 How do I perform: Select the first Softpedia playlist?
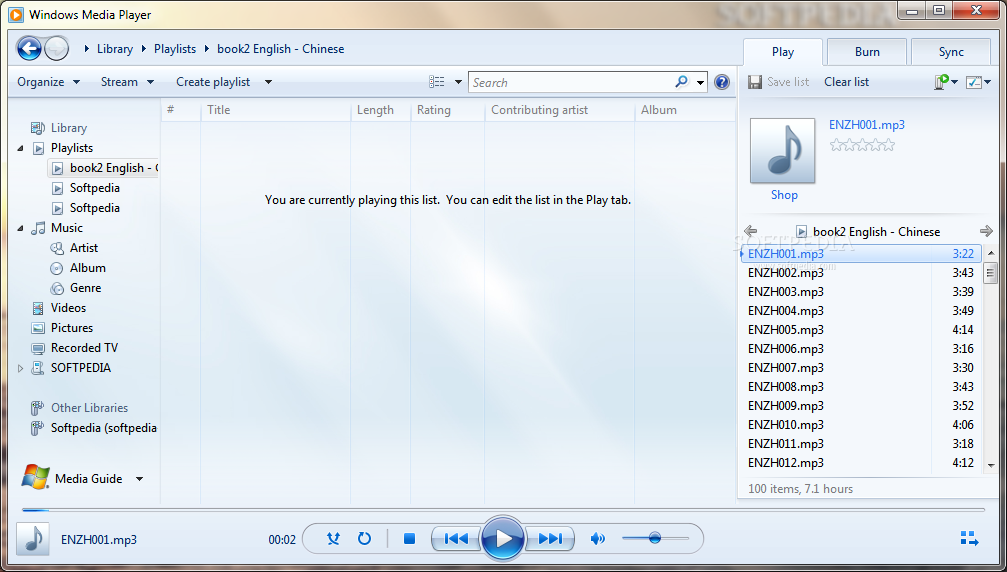pos(94,188)
